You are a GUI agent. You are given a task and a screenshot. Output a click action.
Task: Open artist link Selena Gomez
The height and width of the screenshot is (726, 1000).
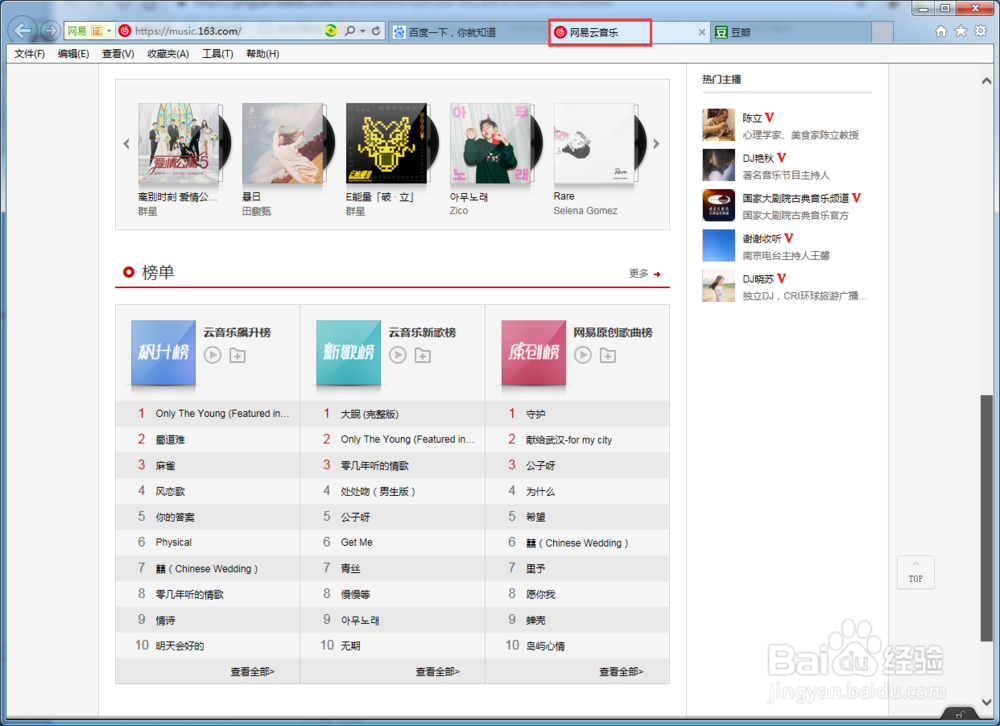click(585, 211)
